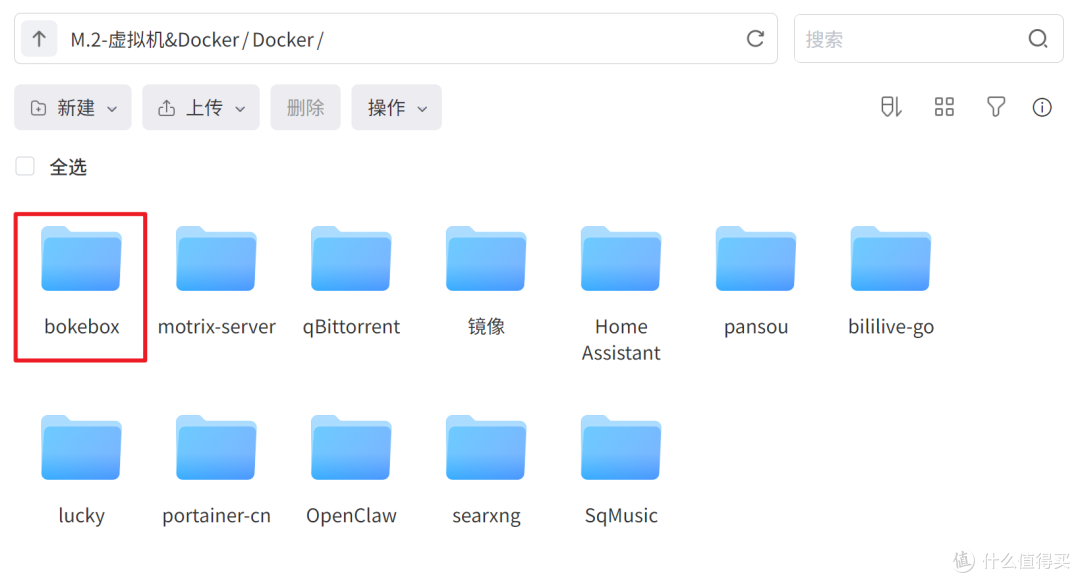Open the pansou folder
This screenshot has width=1080, height=583.
click(x=756, y=259)
